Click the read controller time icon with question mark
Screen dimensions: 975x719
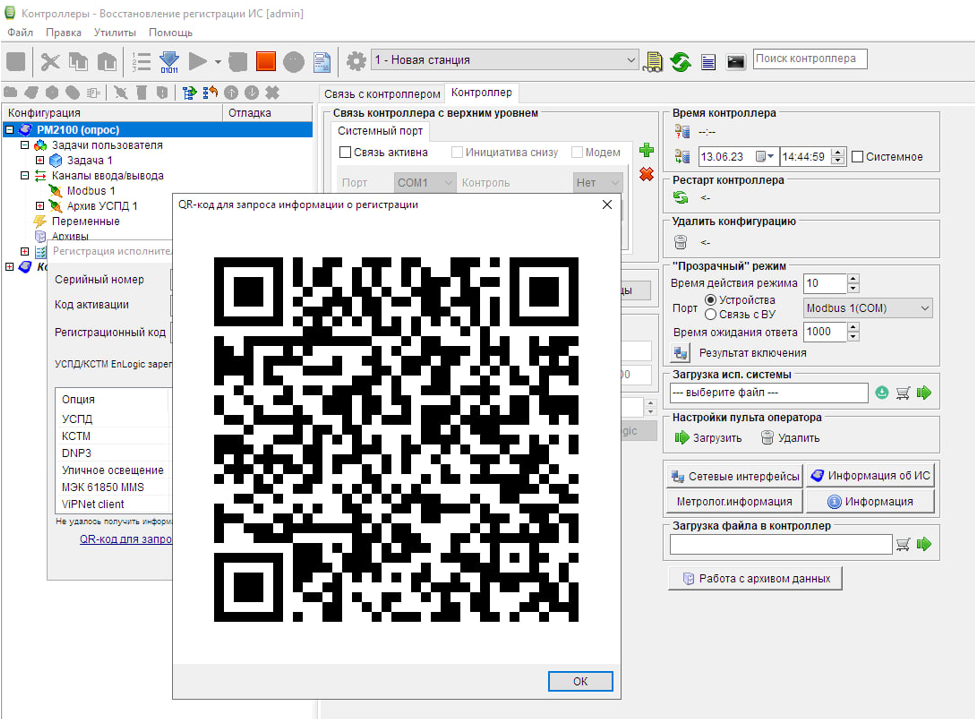[682, 131]
